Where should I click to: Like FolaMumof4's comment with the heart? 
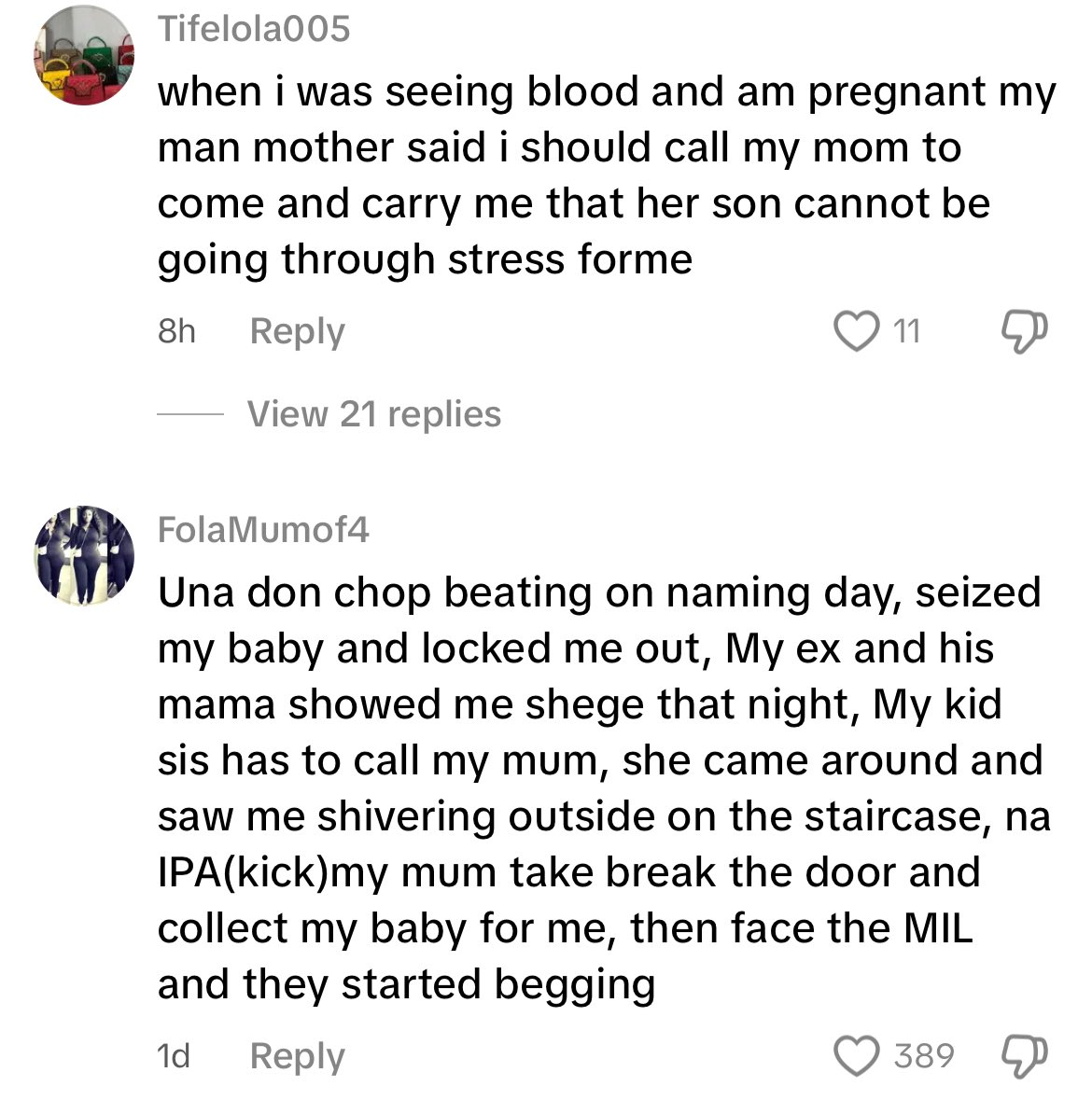855,1056
